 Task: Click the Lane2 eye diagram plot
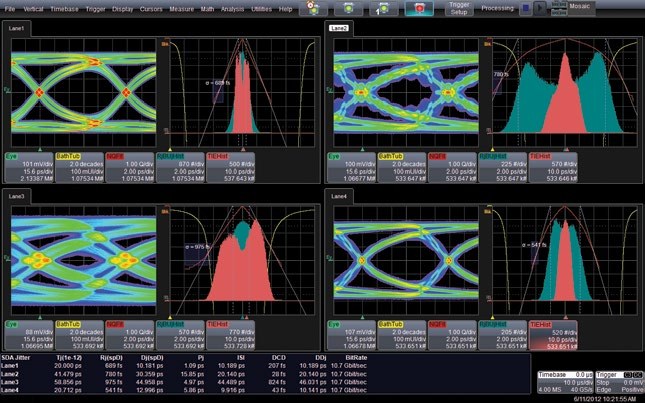point(406,93)
